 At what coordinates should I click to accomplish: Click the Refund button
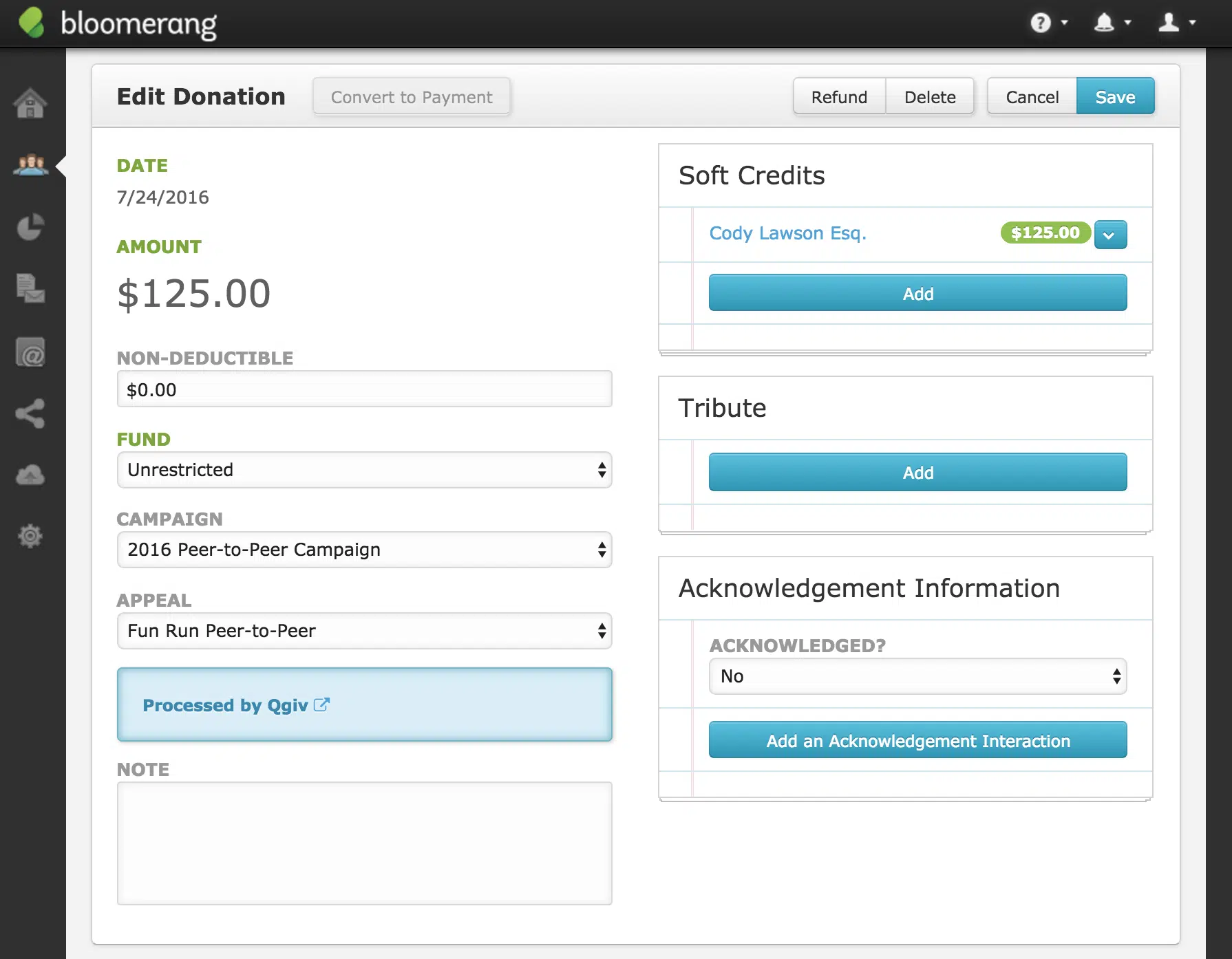click(839, 97)
